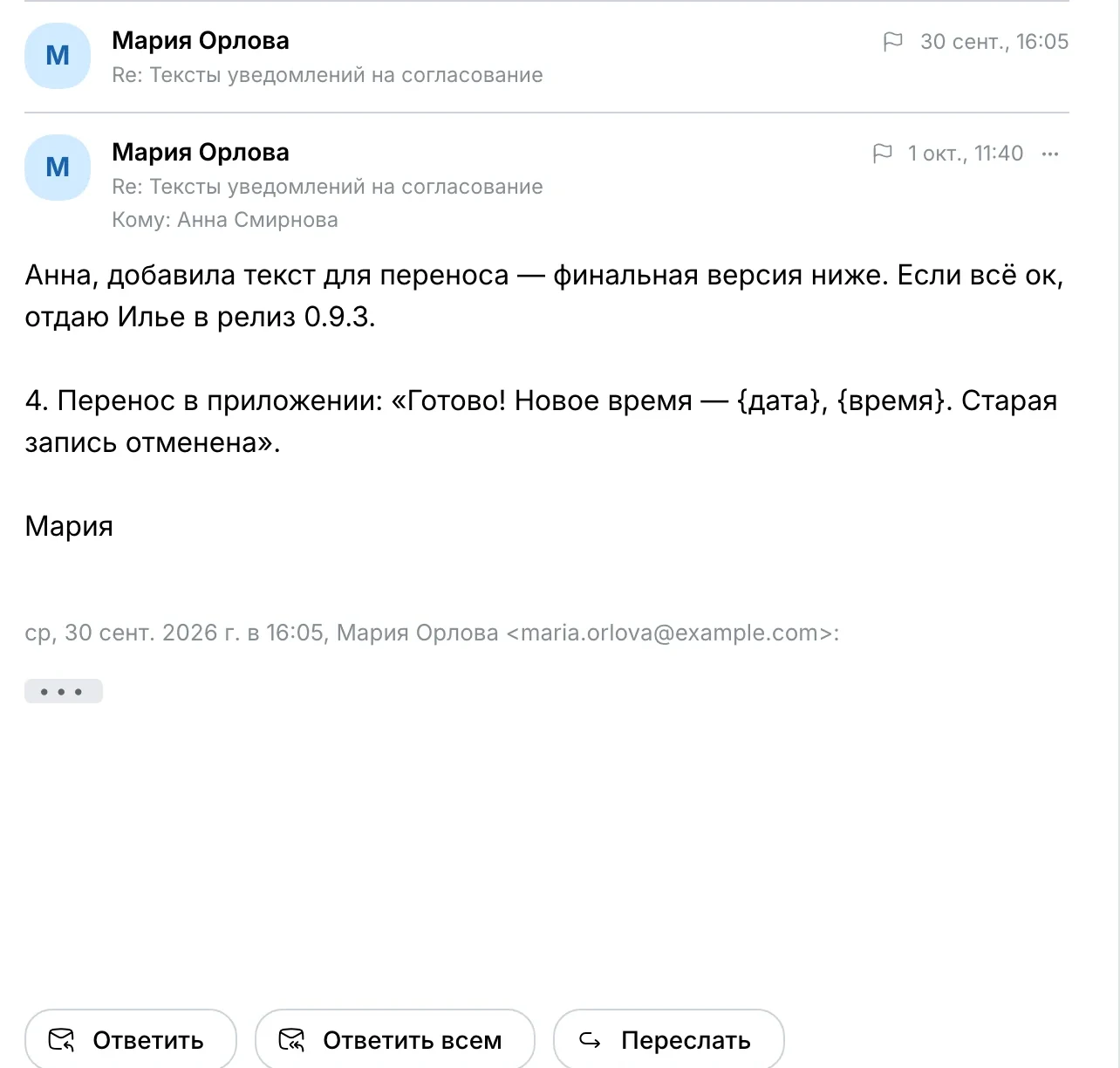Click the paragraph starting with Анна, добавила текст
The image size is (1120, 1068).
click(544, 296)
